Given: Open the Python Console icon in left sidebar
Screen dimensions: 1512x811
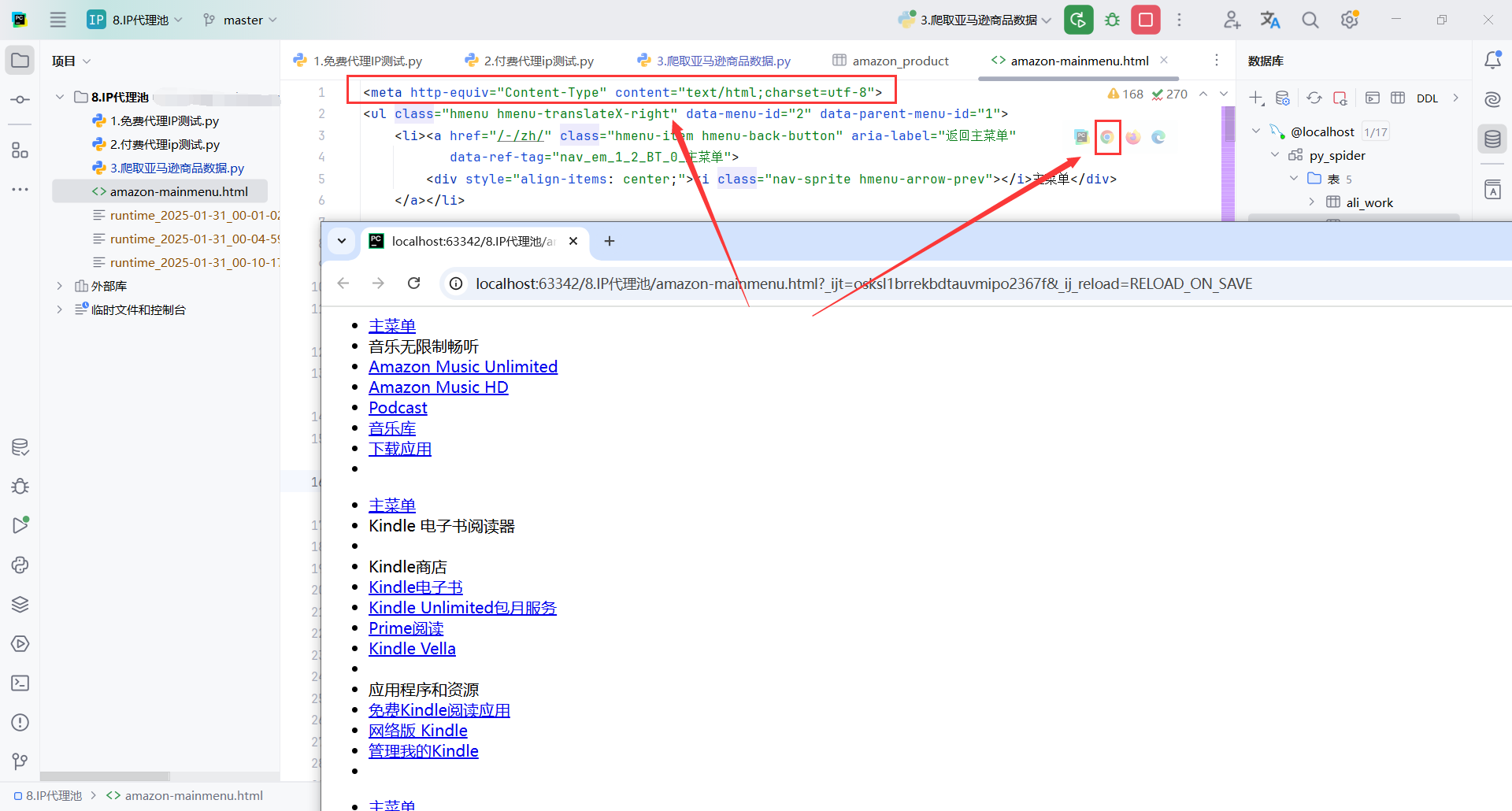Looking at the screenshot, I should 20,565.
